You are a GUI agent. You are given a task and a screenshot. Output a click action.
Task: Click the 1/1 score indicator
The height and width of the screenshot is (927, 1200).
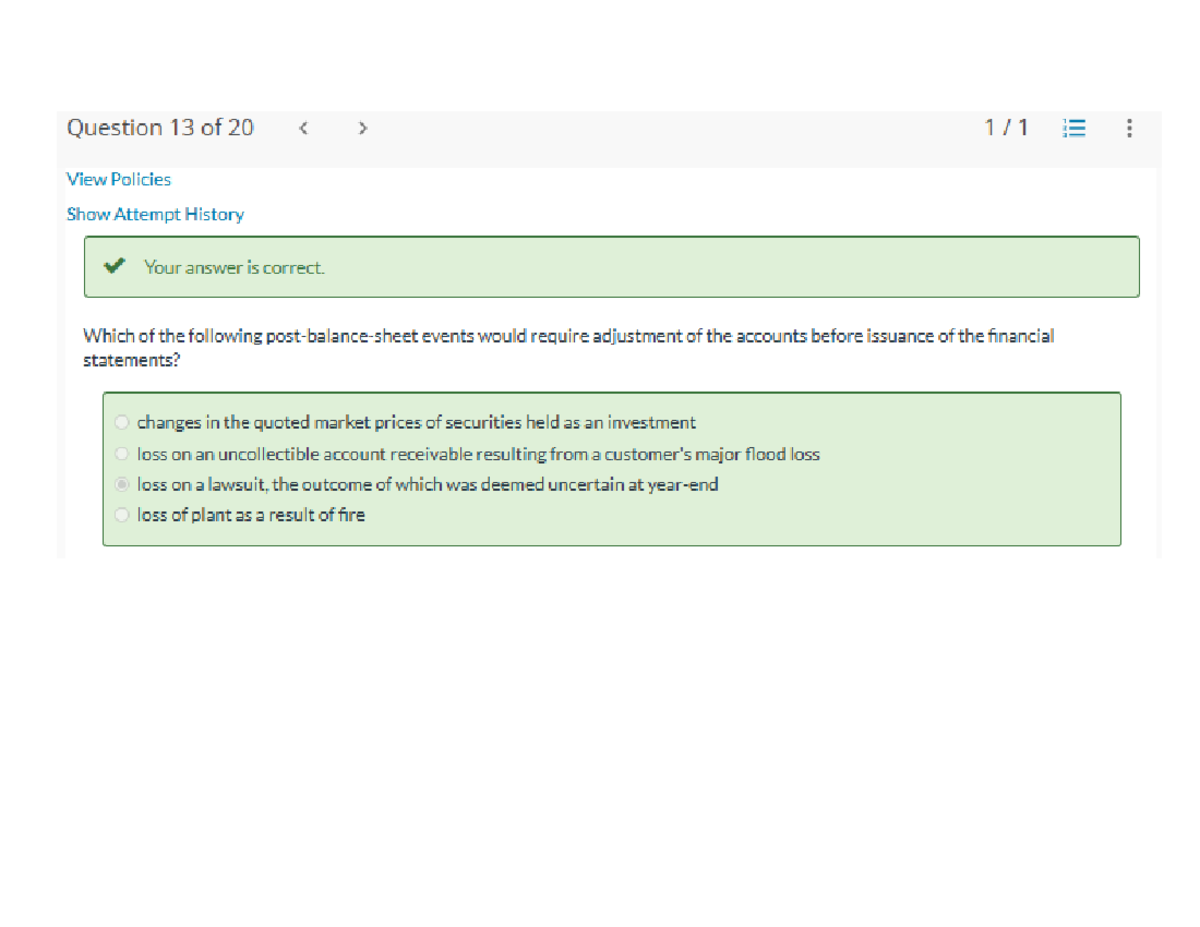[1007, 128]
